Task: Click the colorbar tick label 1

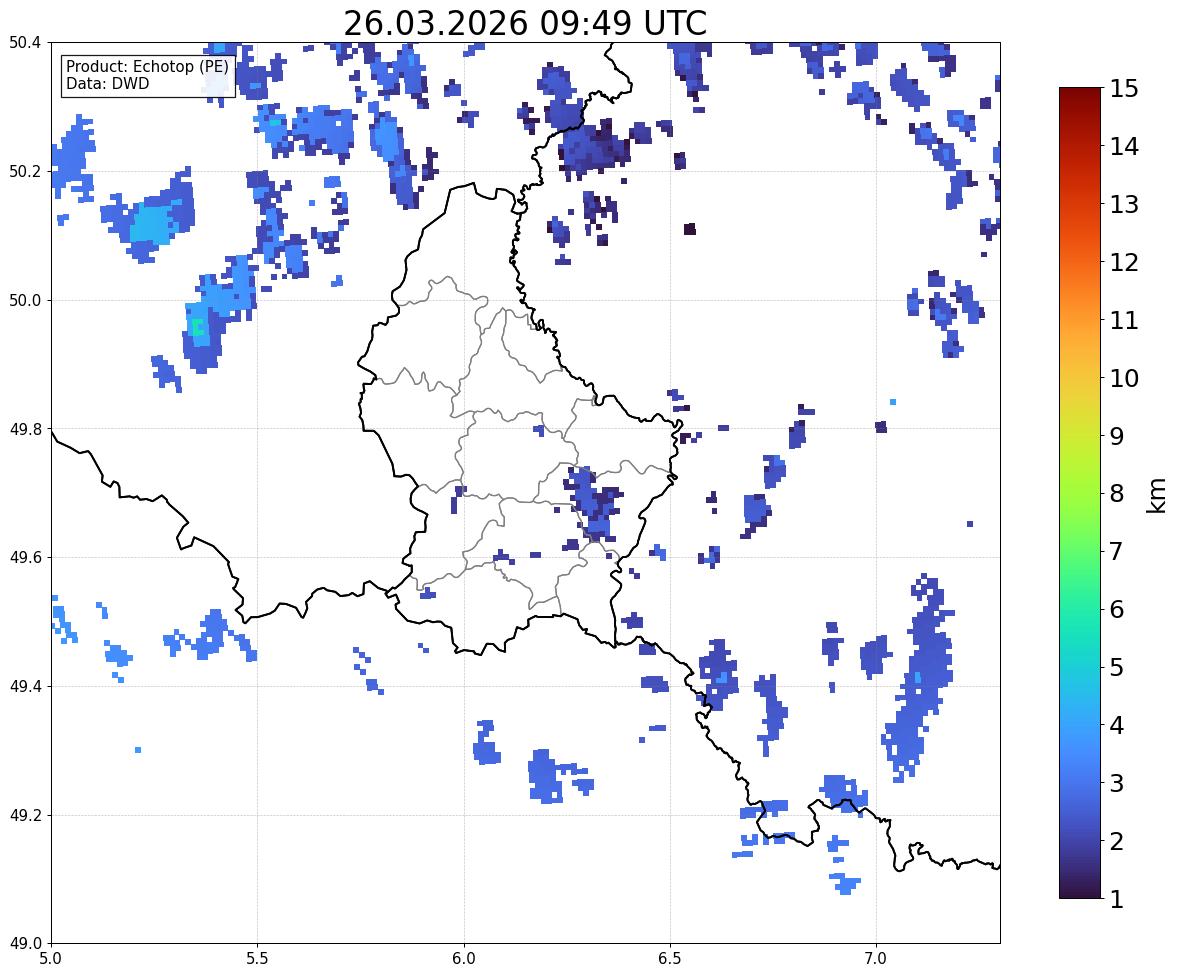Action: click(1116, 899)
